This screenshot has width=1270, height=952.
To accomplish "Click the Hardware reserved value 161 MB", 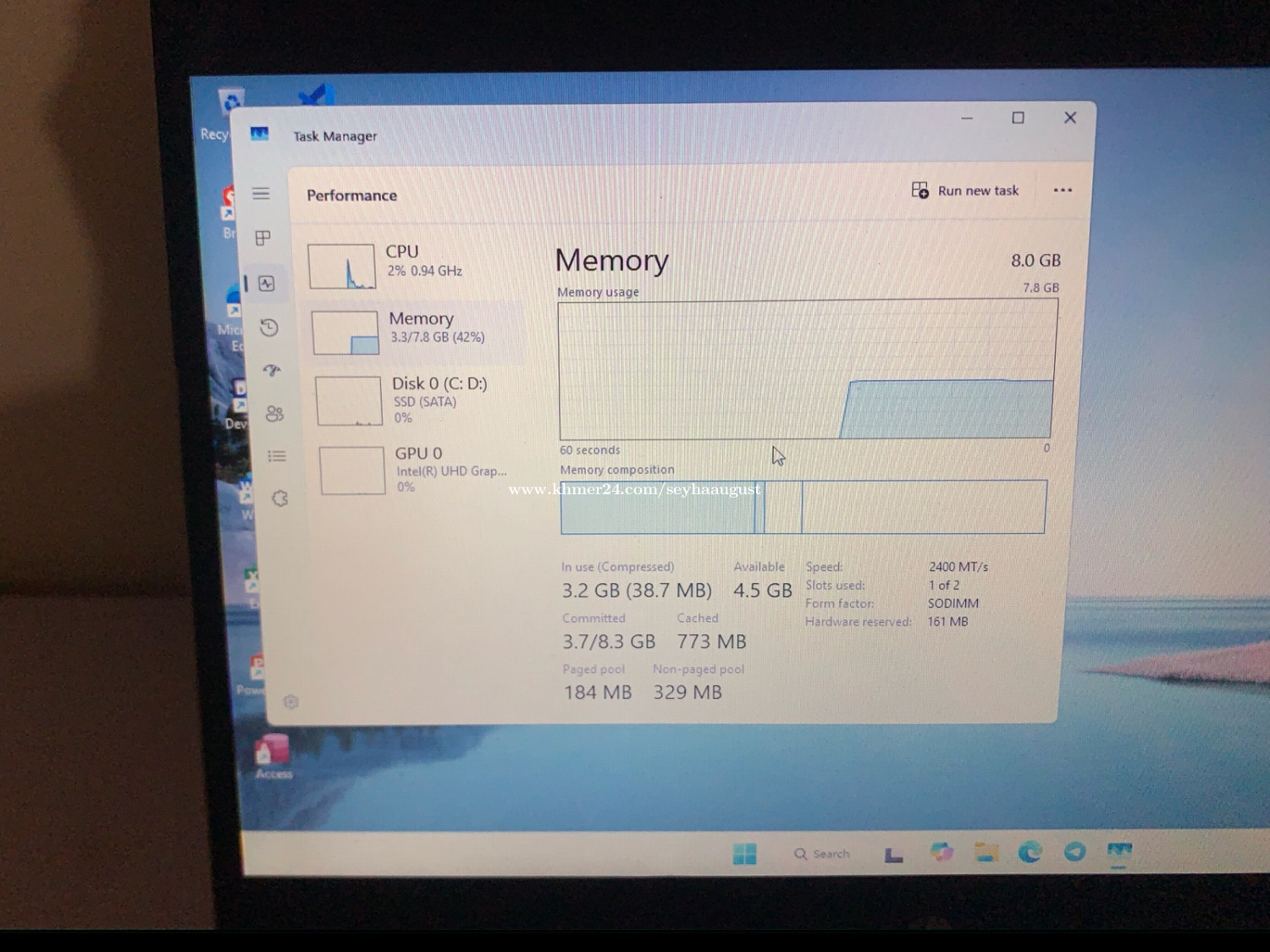I will click(x=947, y=621).
